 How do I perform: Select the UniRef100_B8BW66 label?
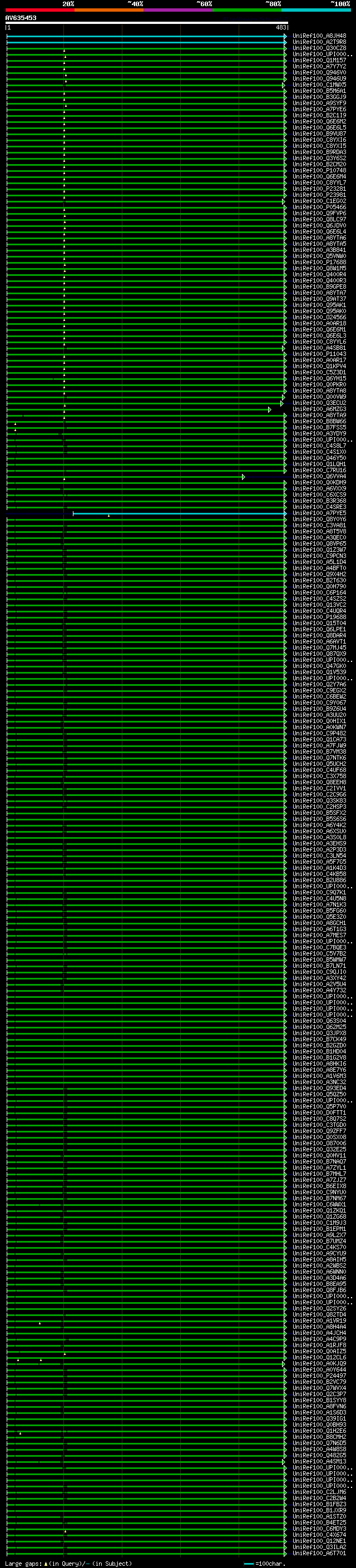click(319, 421)
